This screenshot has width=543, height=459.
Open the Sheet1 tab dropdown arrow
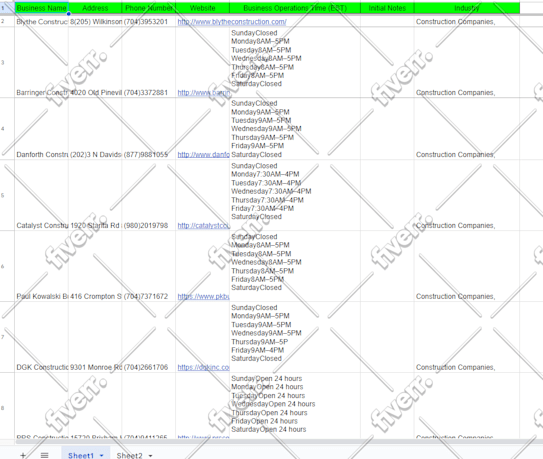click(x=101, y=456)
